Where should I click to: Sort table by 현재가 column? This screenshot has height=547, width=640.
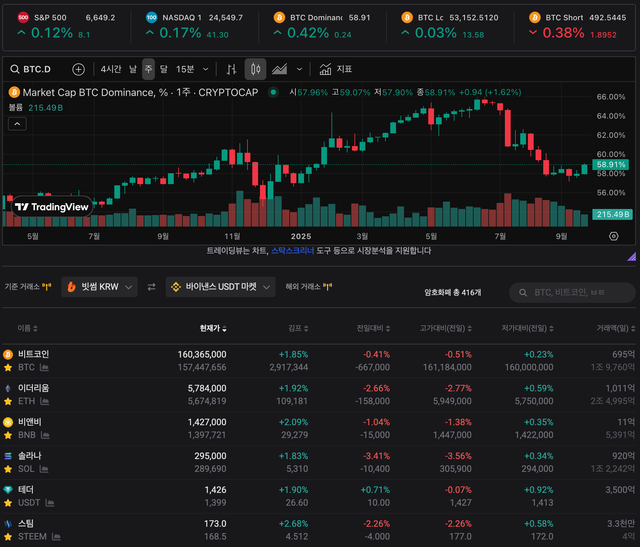click(x=213, y=329)
